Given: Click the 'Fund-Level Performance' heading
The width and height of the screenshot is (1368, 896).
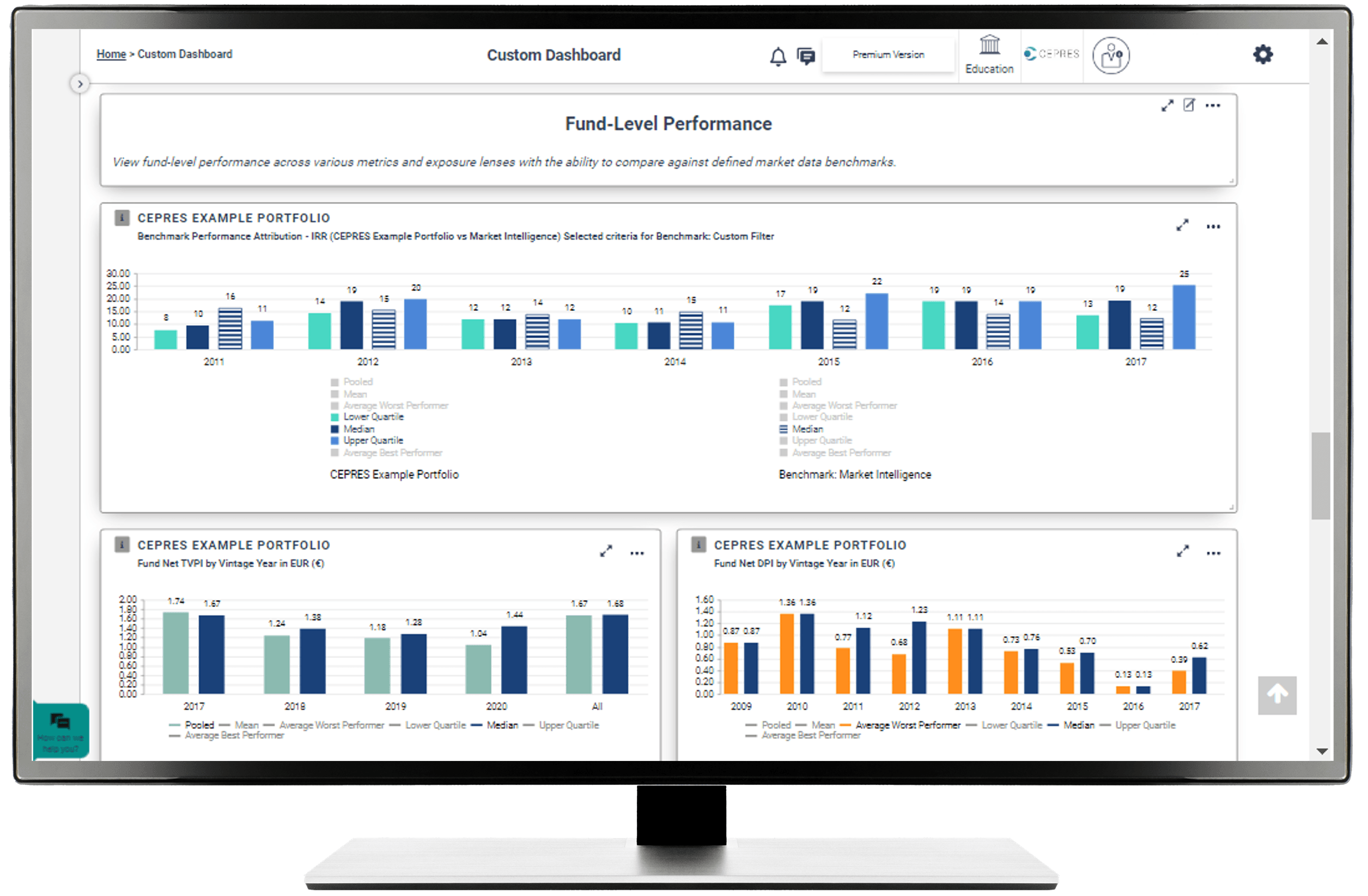Looking at the screenshot, I should [668, 124].
